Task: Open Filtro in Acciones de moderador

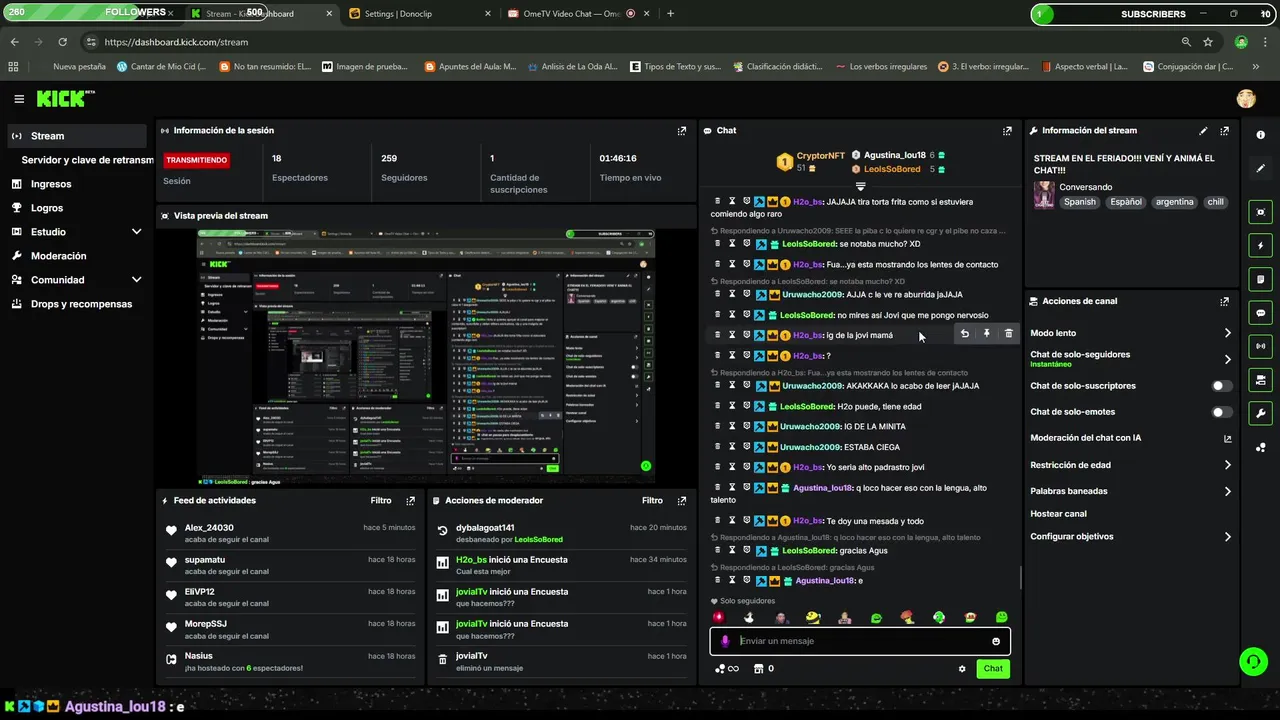Action: pyautogui.click(x=652, y=501)
